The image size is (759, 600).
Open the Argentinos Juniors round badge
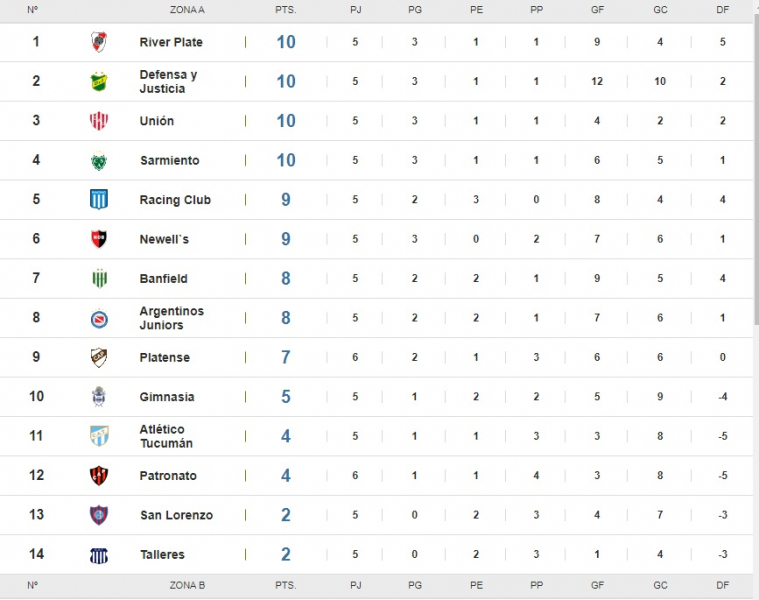pyautogui.click(x=99, y=319)
